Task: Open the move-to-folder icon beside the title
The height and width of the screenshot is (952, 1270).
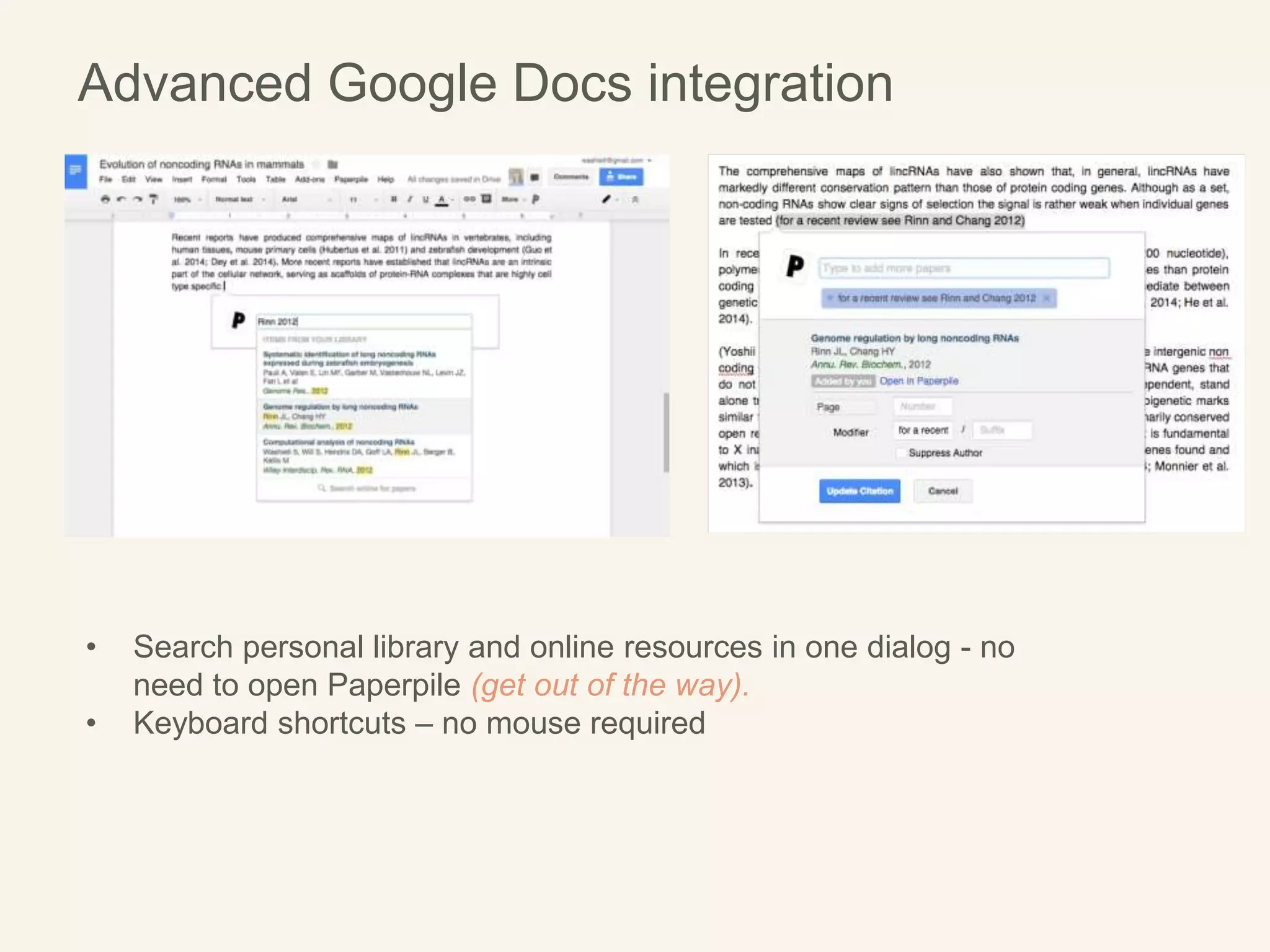Action: [x=332, y=164]
